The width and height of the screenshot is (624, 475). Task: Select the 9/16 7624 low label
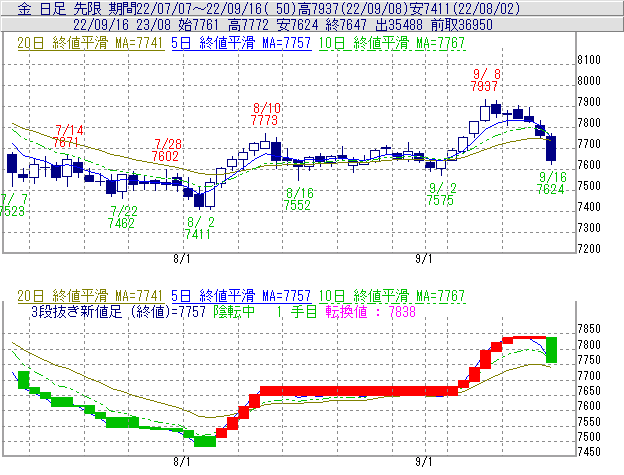click(x=552, y=183)
